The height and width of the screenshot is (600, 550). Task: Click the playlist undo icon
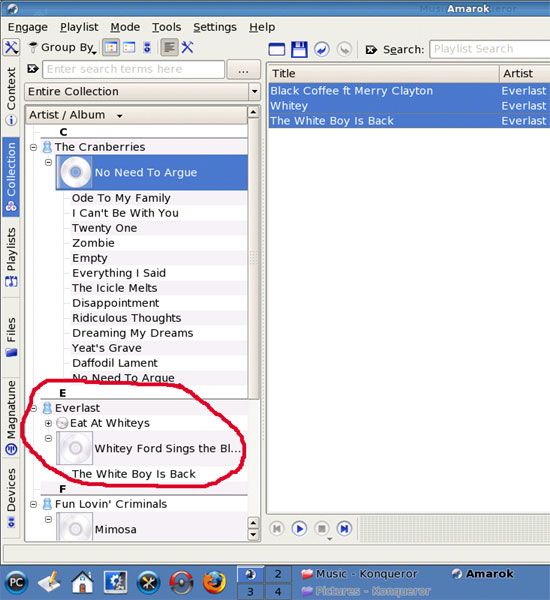click(x=322, y=49)
